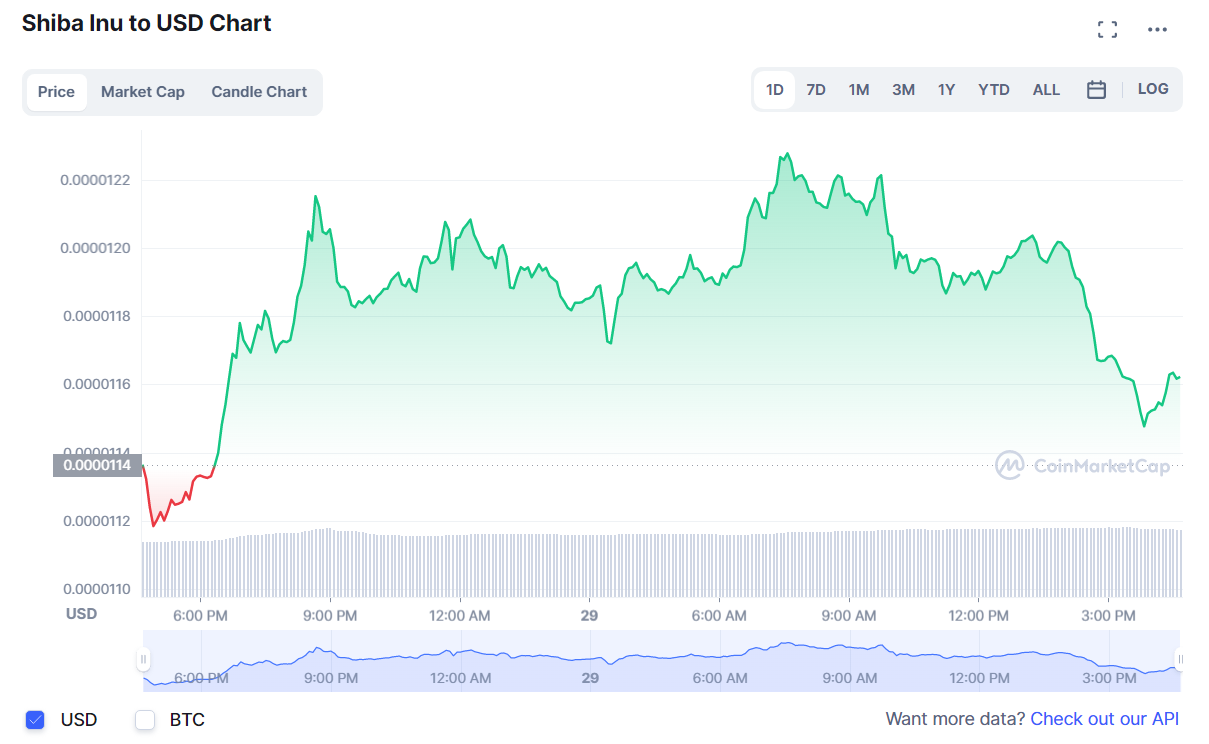Open fullscreen chart view icon
Viewport: 1209px width, 744px height.
[x=1107, y=30]
